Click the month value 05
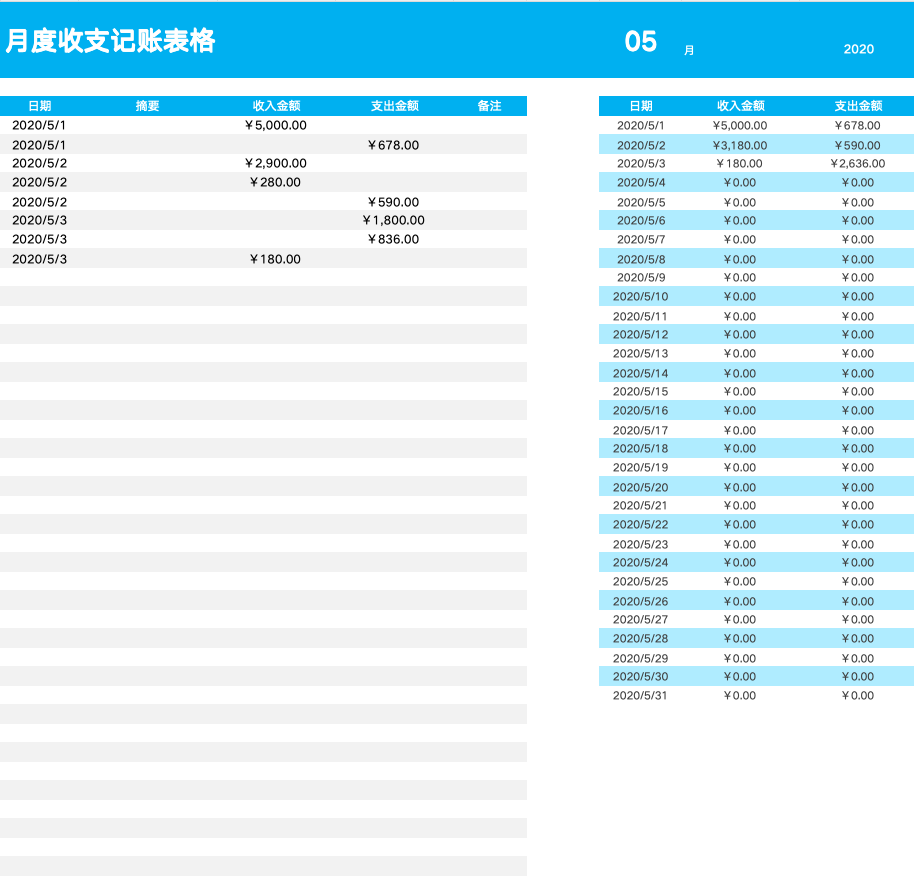The width and height of the screenshot is (914, 887). click(x=641, y=41)
